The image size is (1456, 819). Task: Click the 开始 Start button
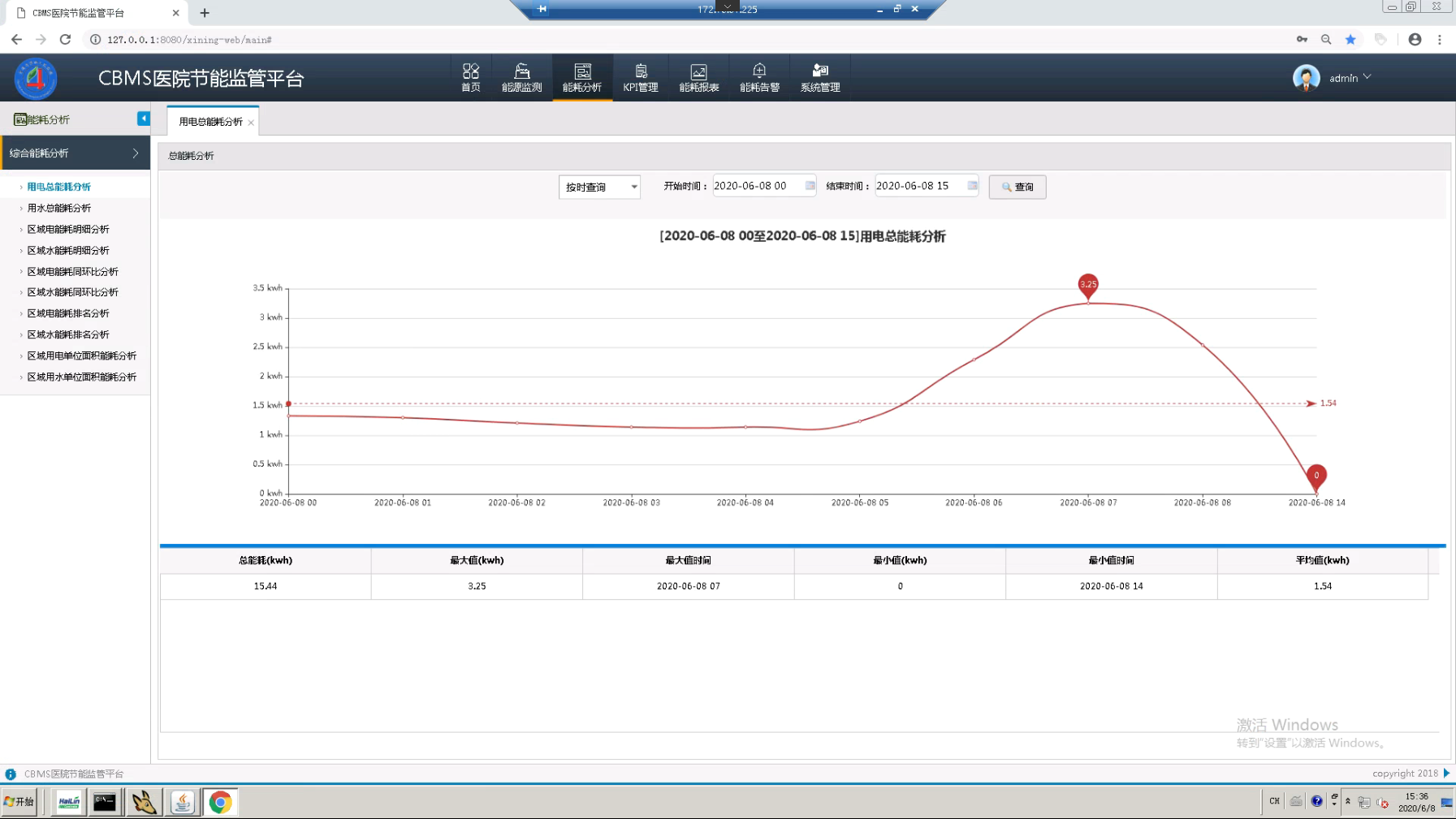[19, 802]
